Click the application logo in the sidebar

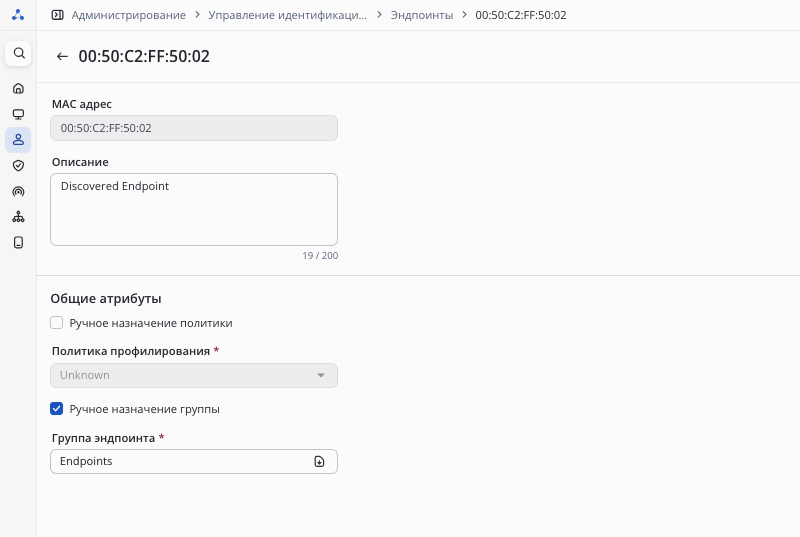18,15
